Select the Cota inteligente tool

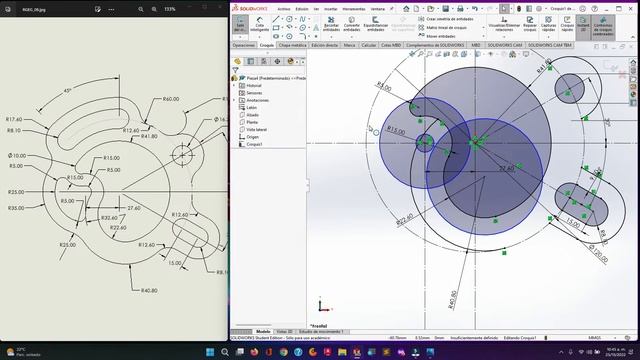(x=260, y=24)
